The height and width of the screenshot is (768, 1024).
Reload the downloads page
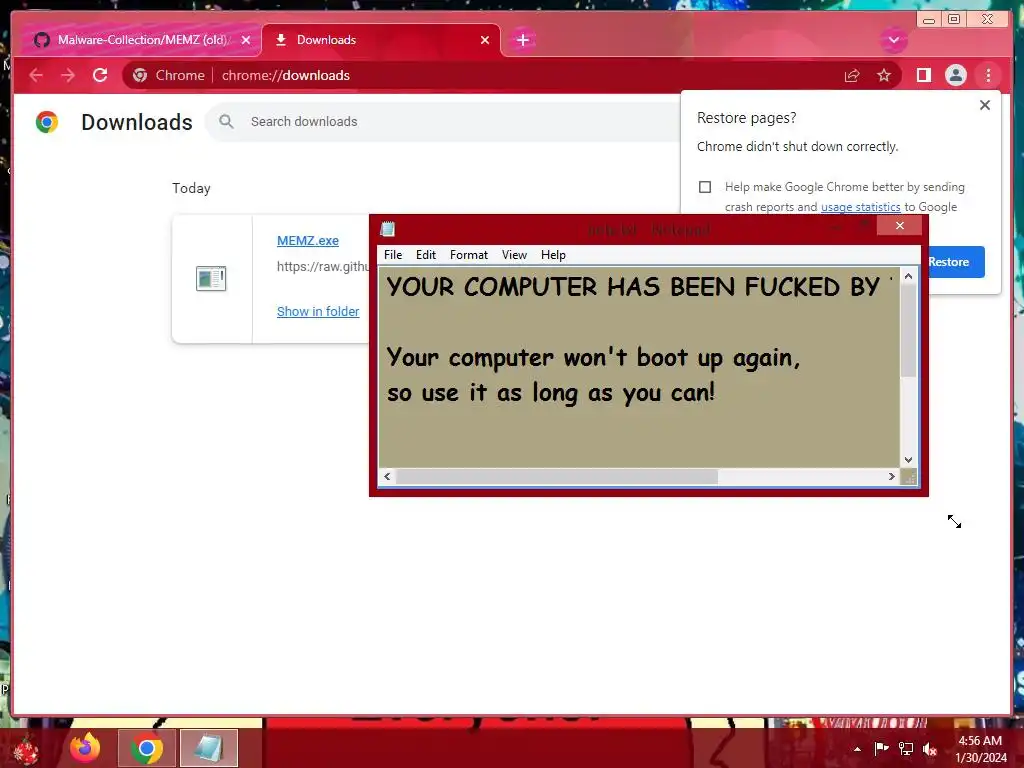click(x=100, y=76)
